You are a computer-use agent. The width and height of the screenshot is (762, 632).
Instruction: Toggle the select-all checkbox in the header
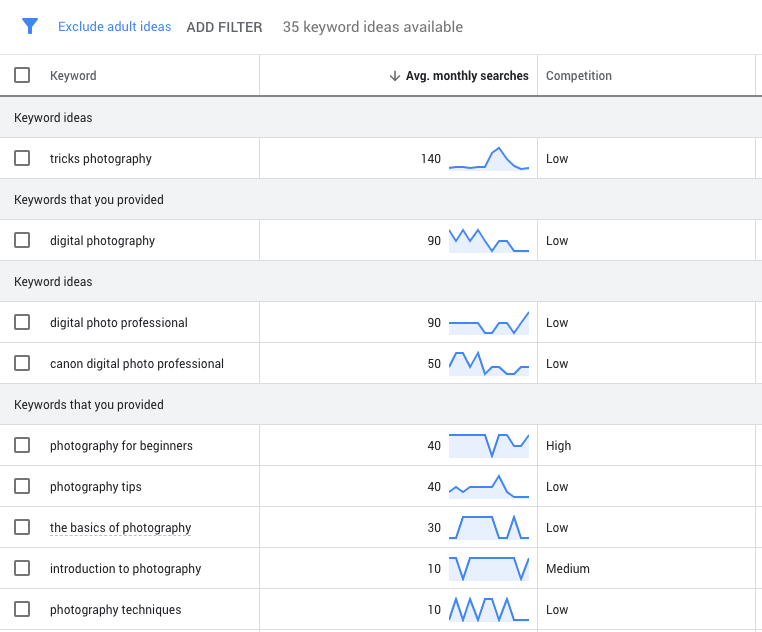point(22,75)
